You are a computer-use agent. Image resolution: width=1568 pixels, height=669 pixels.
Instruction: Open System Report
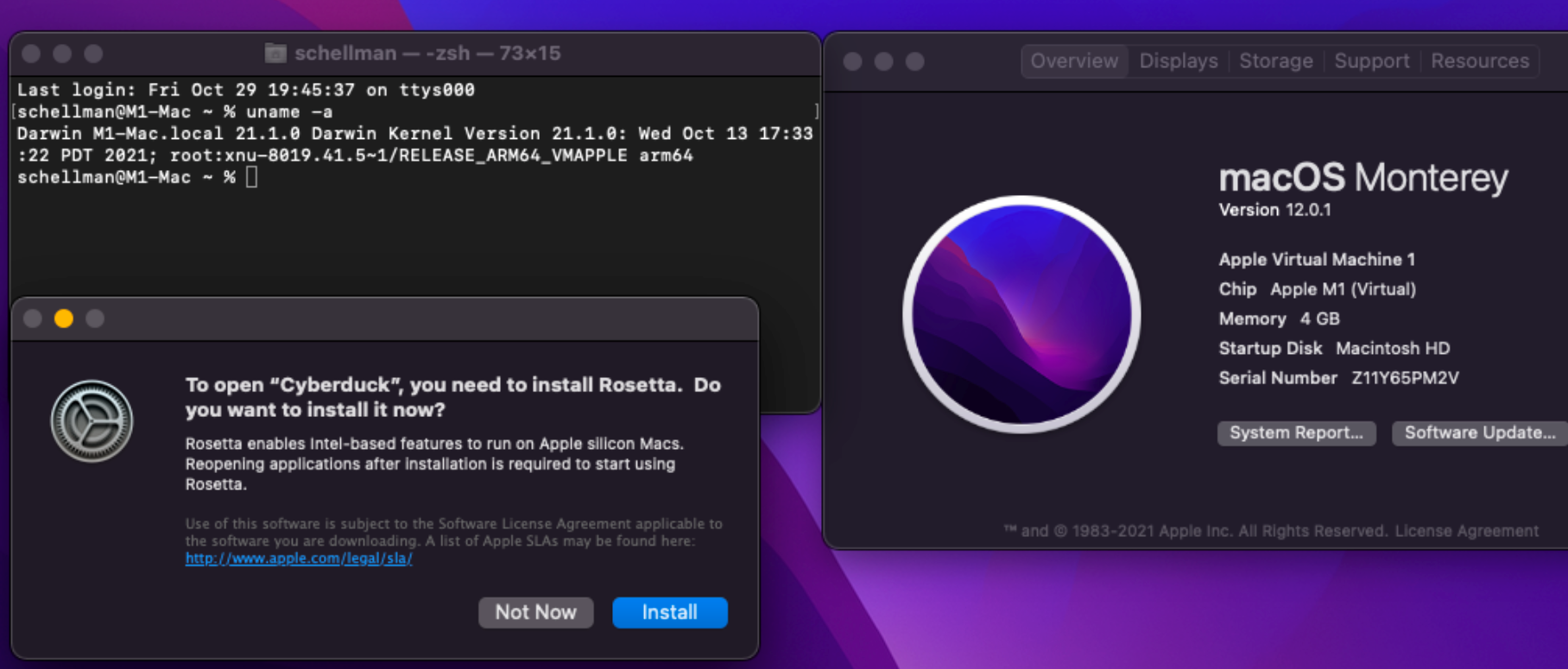click(1296, 432)
